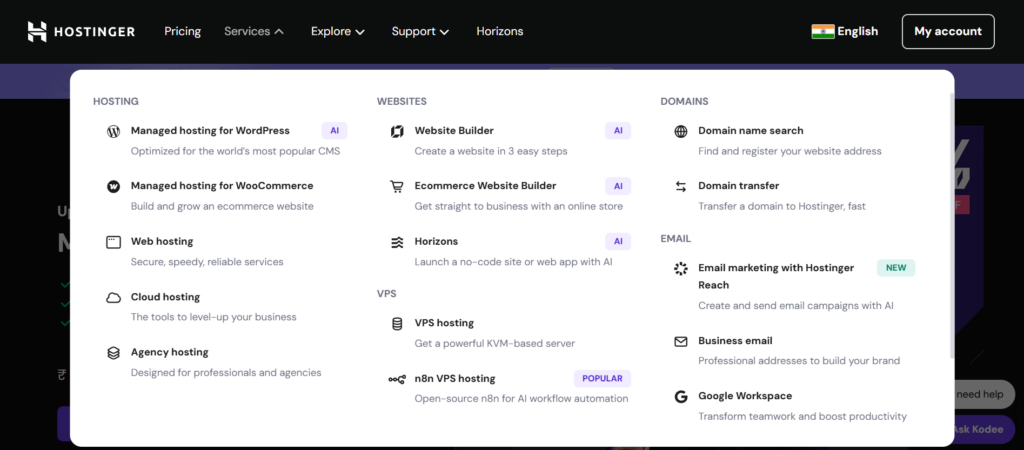Open the Pricing page from the top navigation
The width and height of the screenshot is (1024, 450).
[x=183, y=31]
